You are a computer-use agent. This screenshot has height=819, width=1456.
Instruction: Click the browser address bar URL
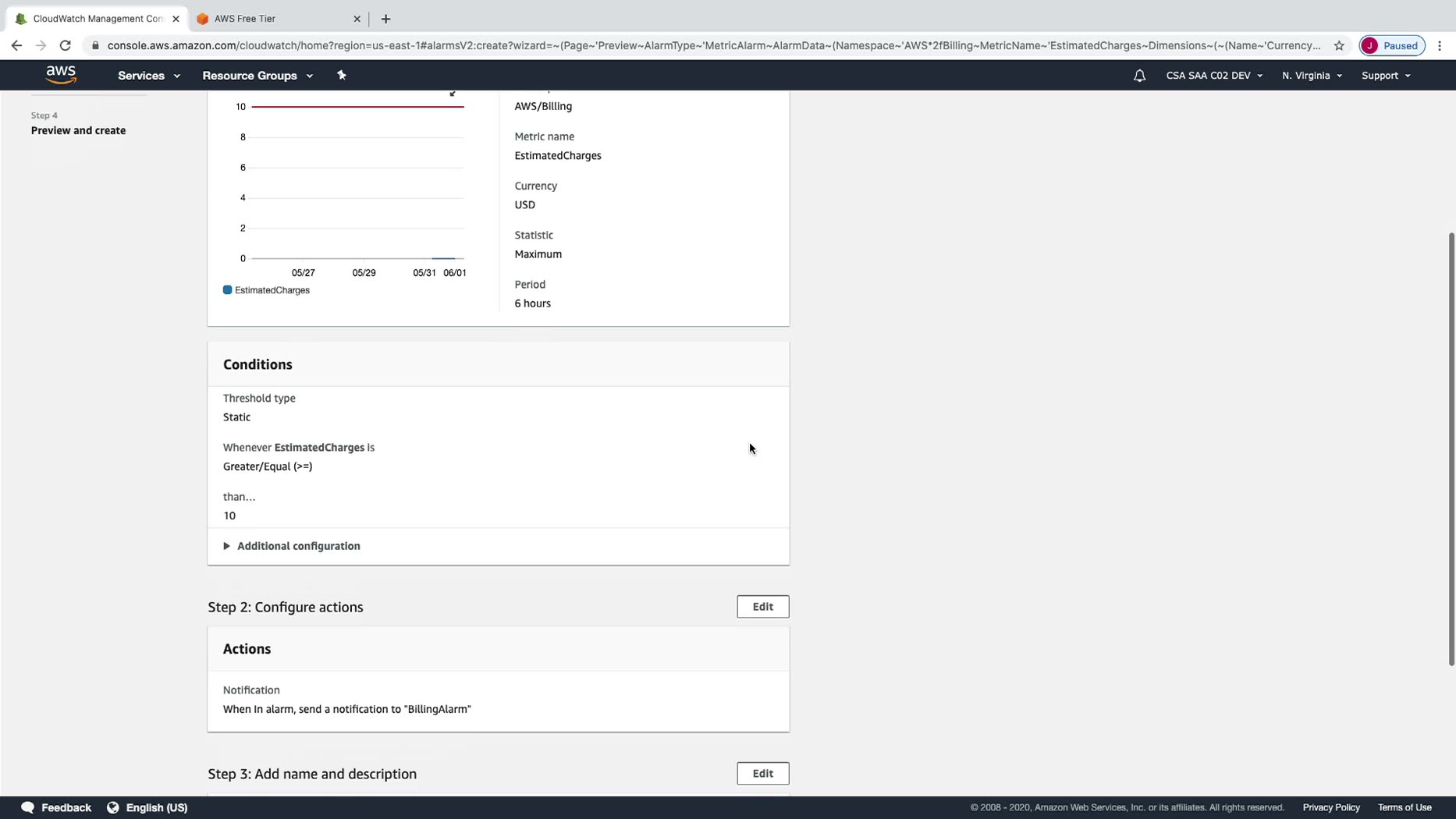pyautogui.click(x=713, y=45)
